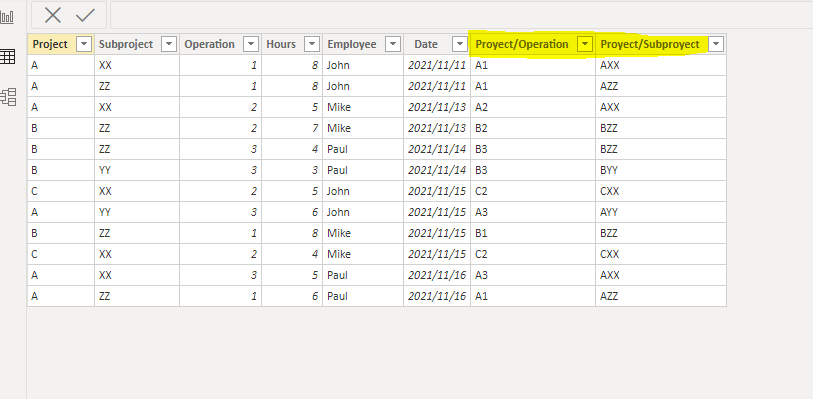
Task: Click the Subproject YY cell in the 2021/11/14 row
Action: coord(137,170)
